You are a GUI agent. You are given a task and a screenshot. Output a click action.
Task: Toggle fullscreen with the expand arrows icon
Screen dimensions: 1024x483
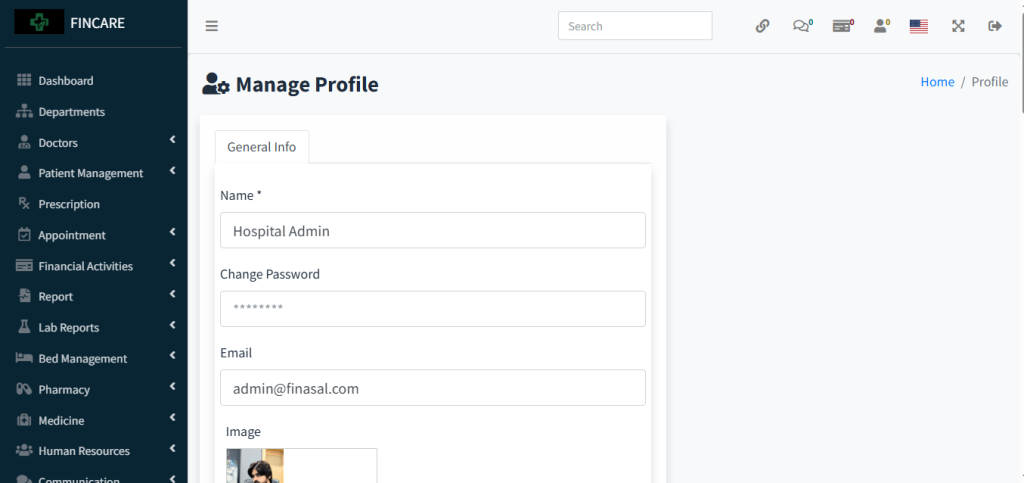pyautogui.click(x=958, y=26)
